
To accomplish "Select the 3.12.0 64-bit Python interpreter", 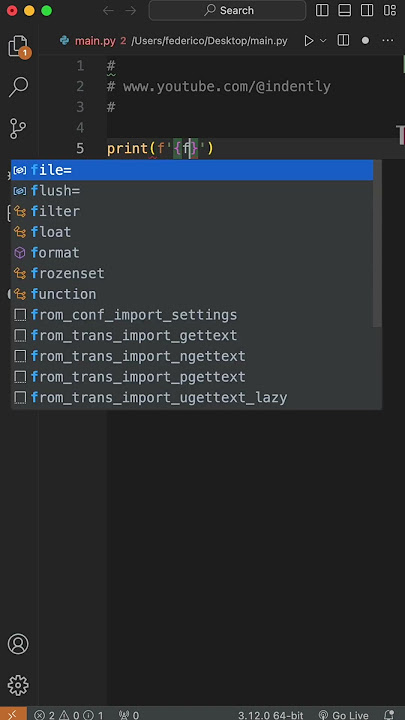I will (270, 715).
